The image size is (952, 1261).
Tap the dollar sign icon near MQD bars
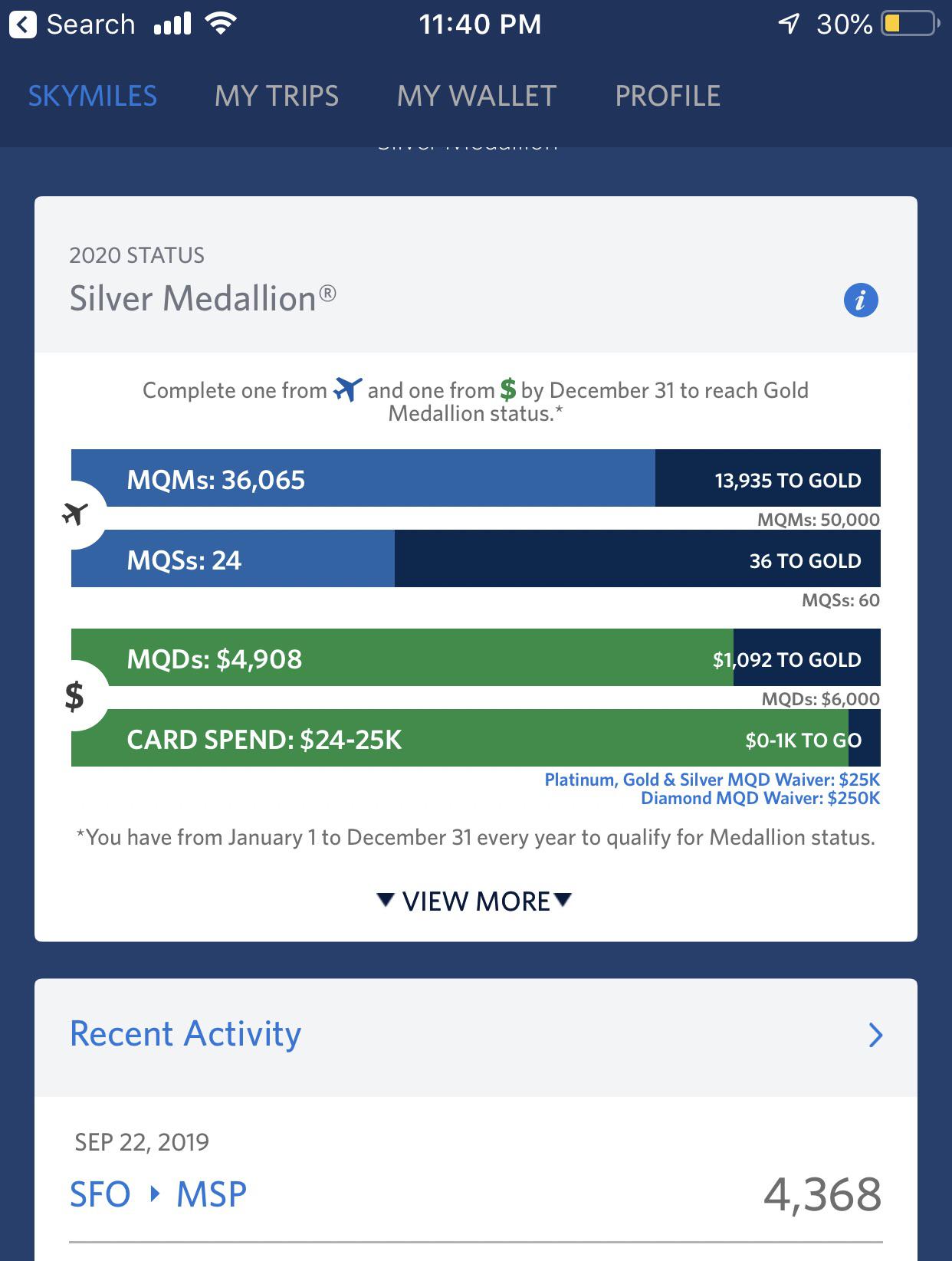(x=73, y=696)
